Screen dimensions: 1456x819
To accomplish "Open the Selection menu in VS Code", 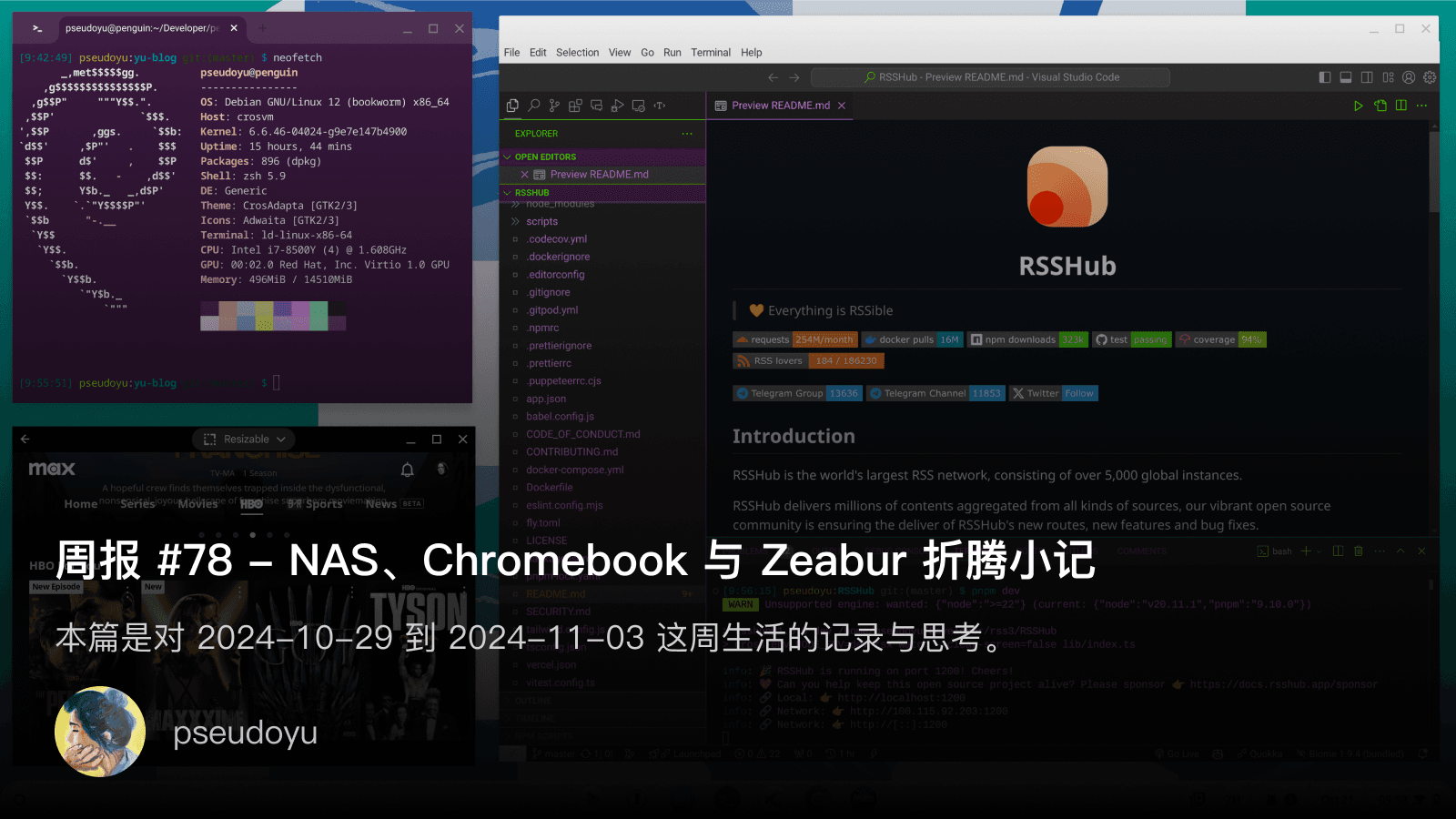I will click(x=578, y=53).
